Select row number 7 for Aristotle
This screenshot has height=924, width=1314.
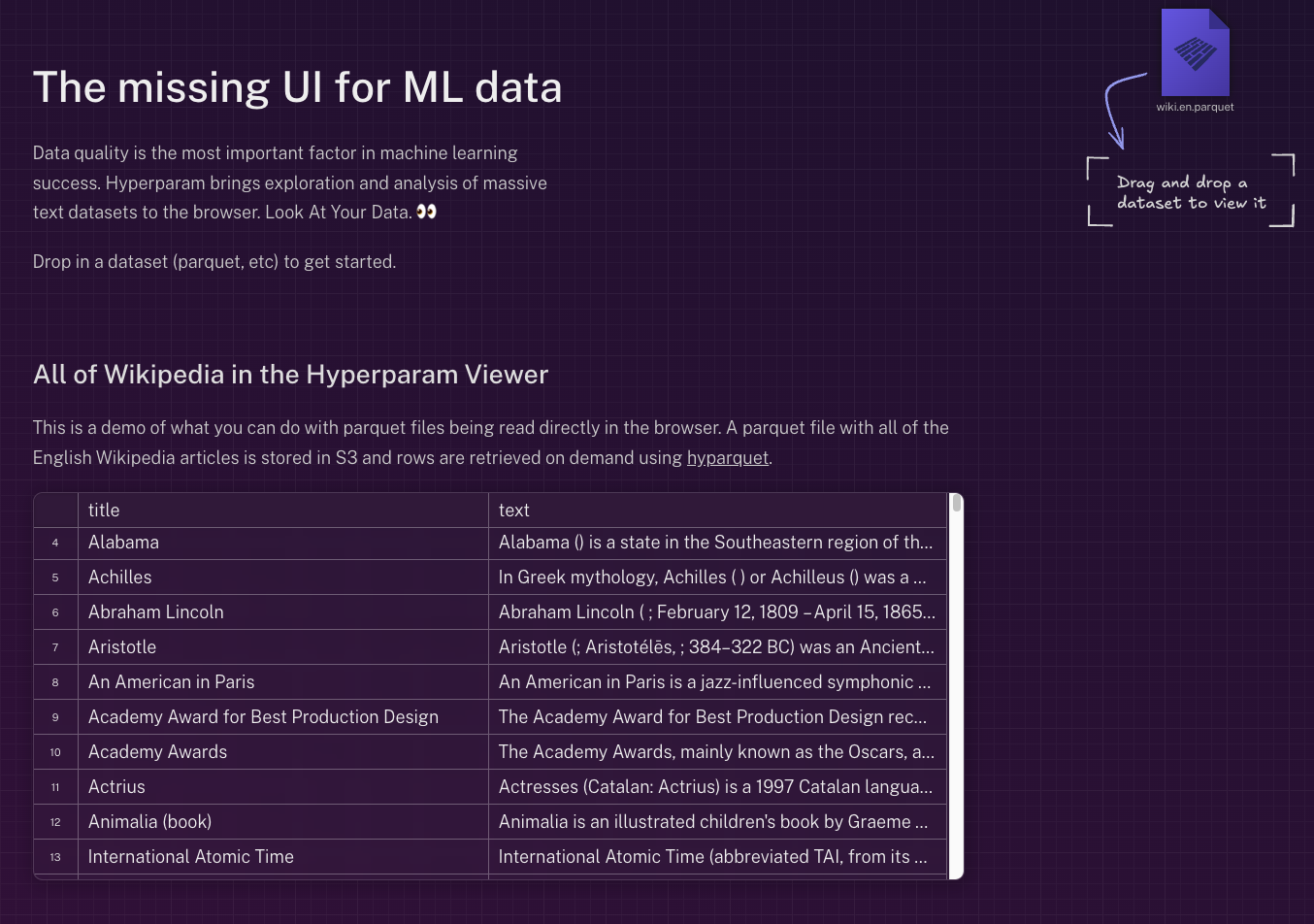point(55,647)
